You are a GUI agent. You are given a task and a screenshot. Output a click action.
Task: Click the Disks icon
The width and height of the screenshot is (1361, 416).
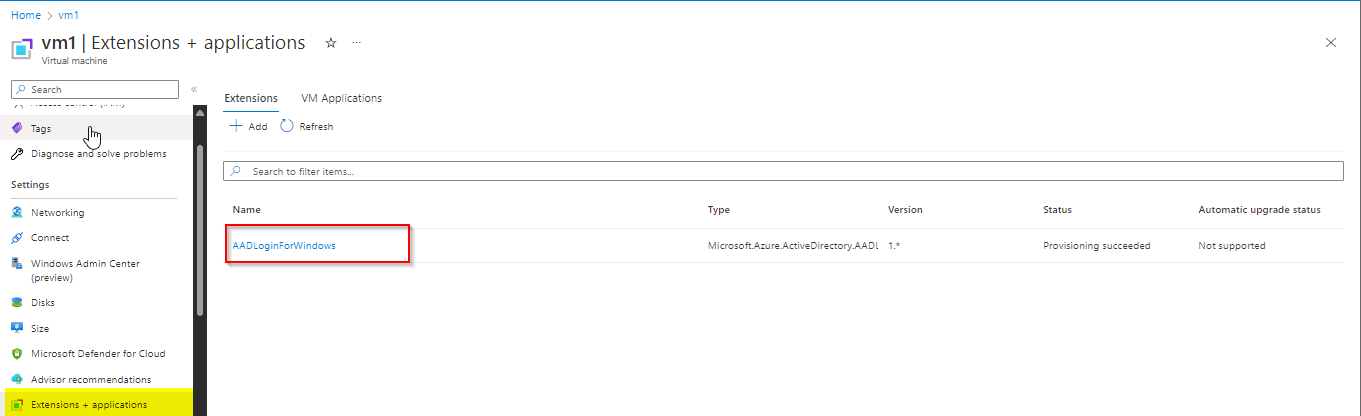click(17, 302)
